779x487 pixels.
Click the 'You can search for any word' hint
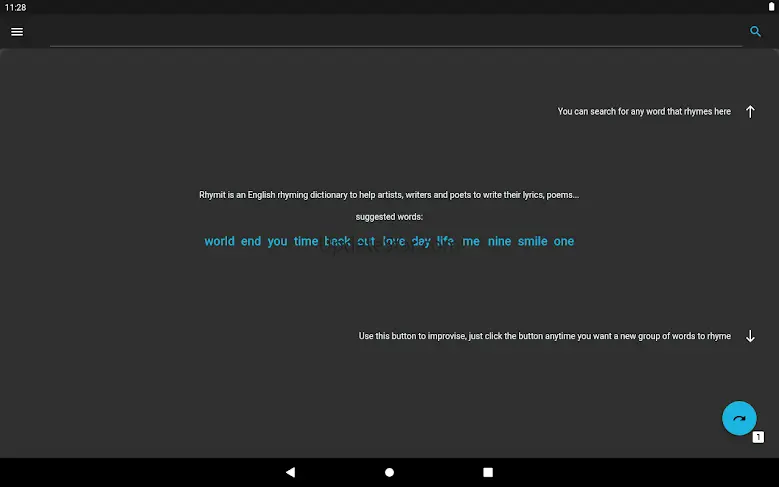pyautogui.click(x=644, y=112)
